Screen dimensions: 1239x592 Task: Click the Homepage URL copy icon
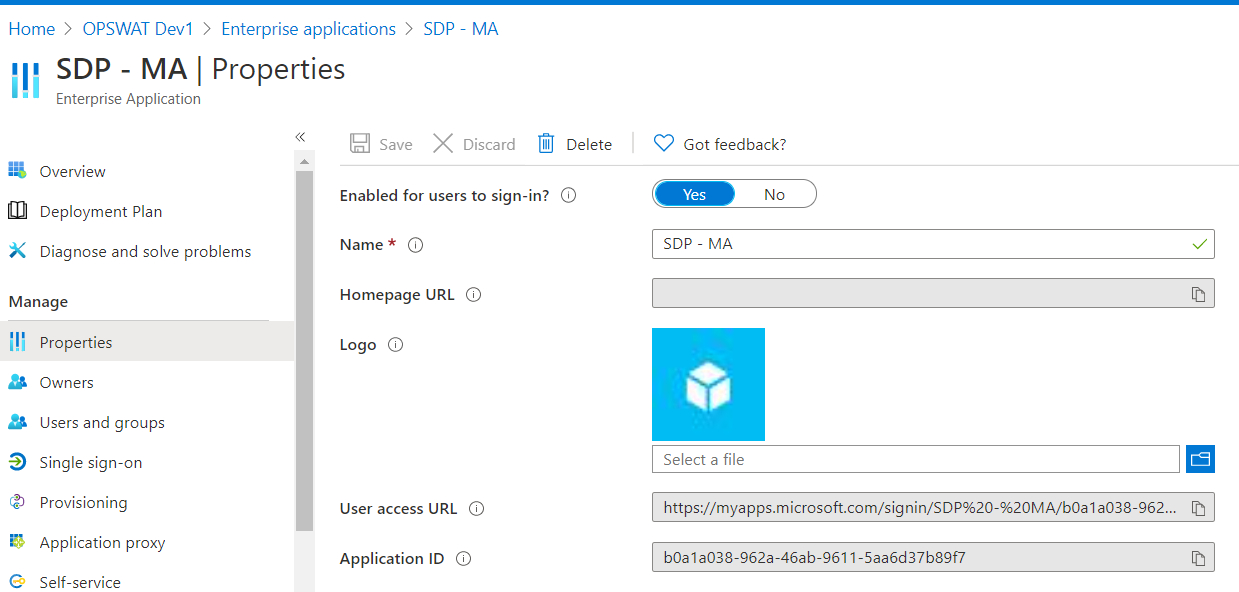tap(1198, 294)
